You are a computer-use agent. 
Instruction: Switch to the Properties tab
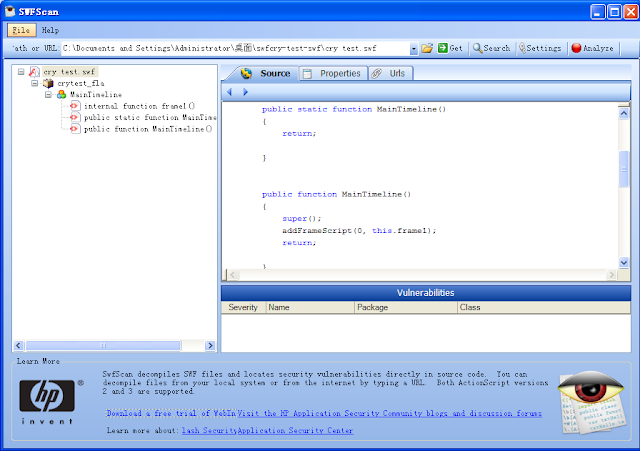pyautogui.click(x=333, y=73)
